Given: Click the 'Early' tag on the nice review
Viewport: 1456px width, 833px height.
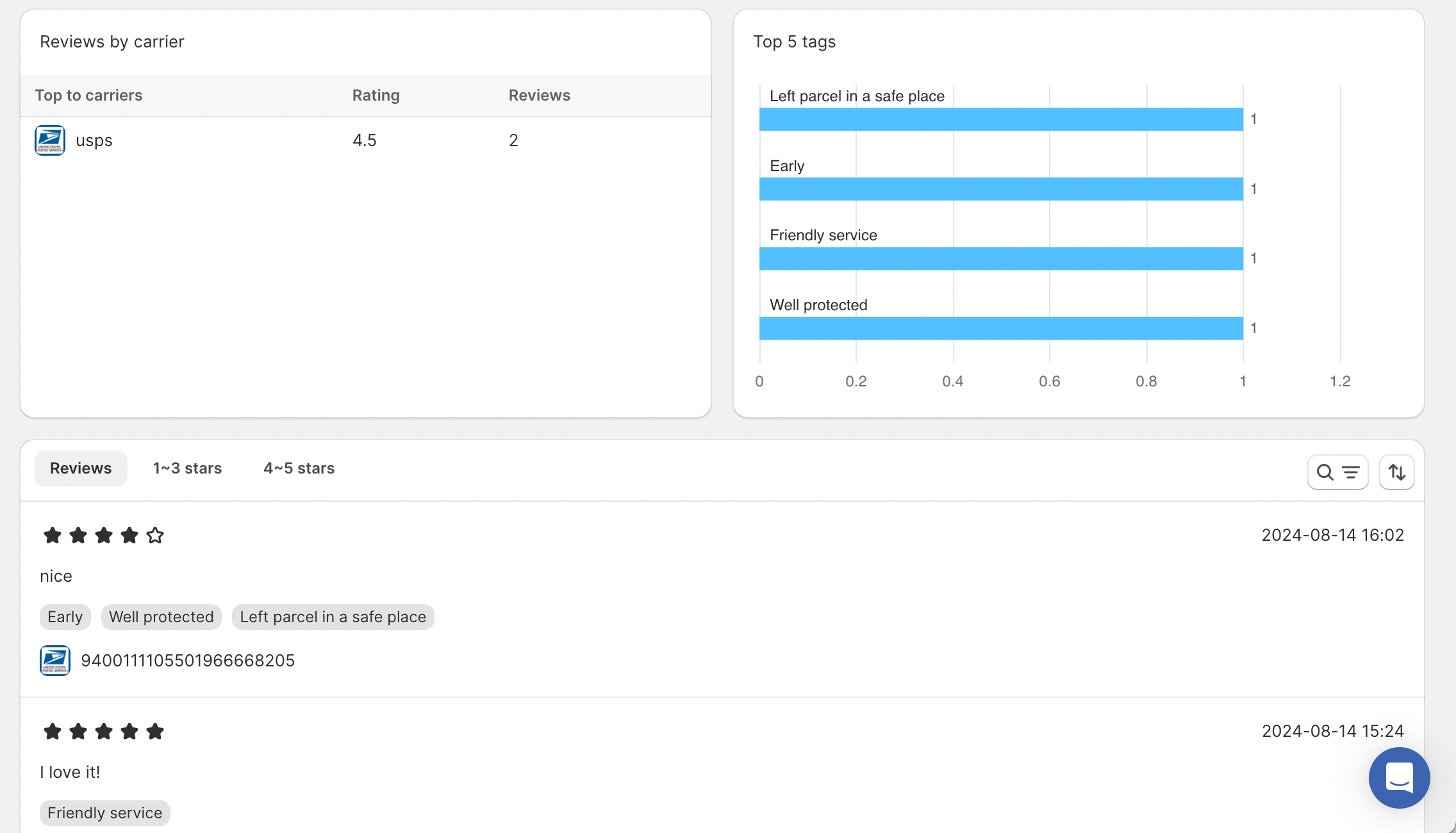Looking at the screenshot, I should [x=65, y=617].
